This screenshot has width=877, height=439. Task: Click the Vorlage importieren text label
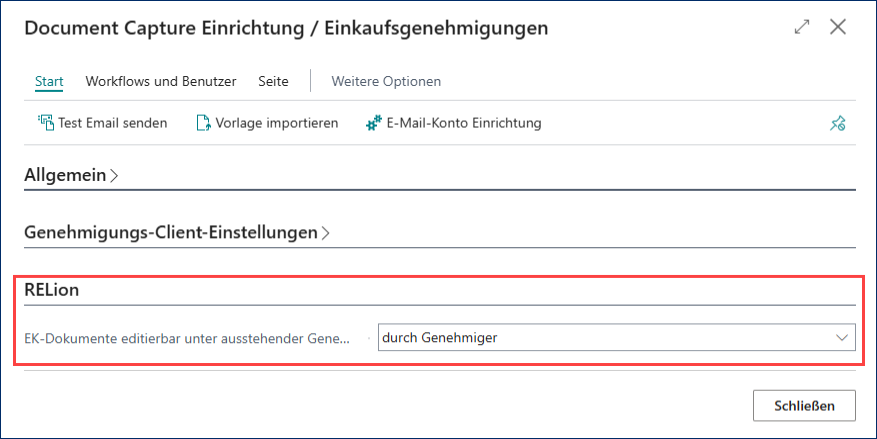click(x=277, y=123)
